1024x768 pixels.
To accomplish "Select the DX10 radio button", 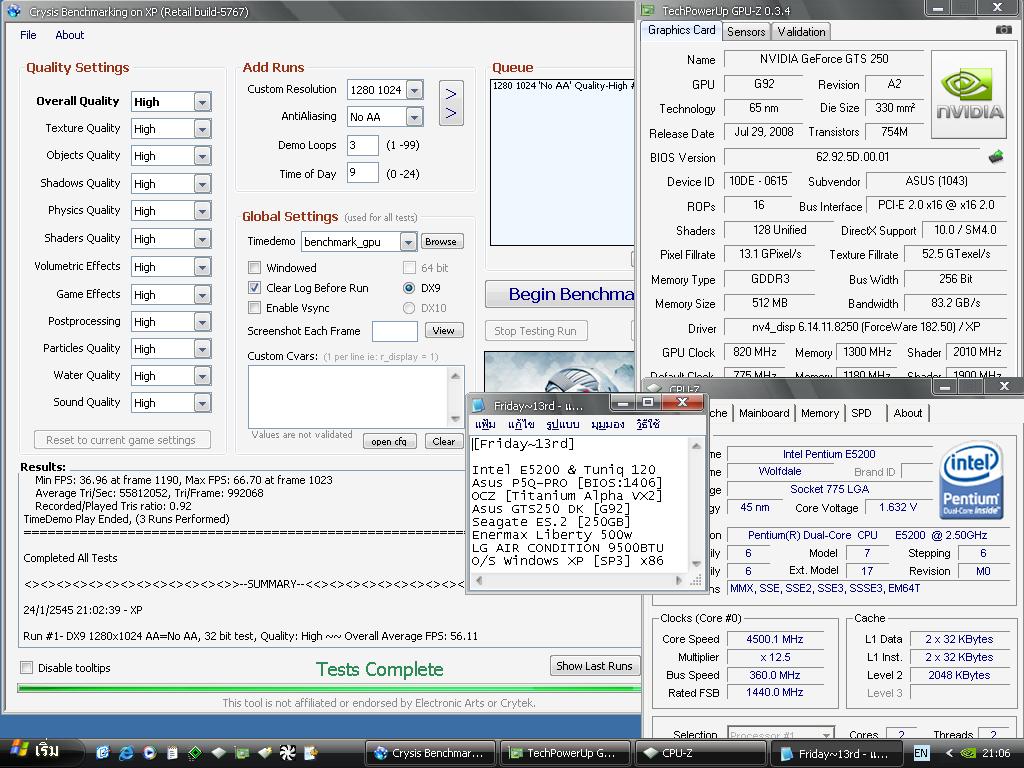I will [409, 308].
